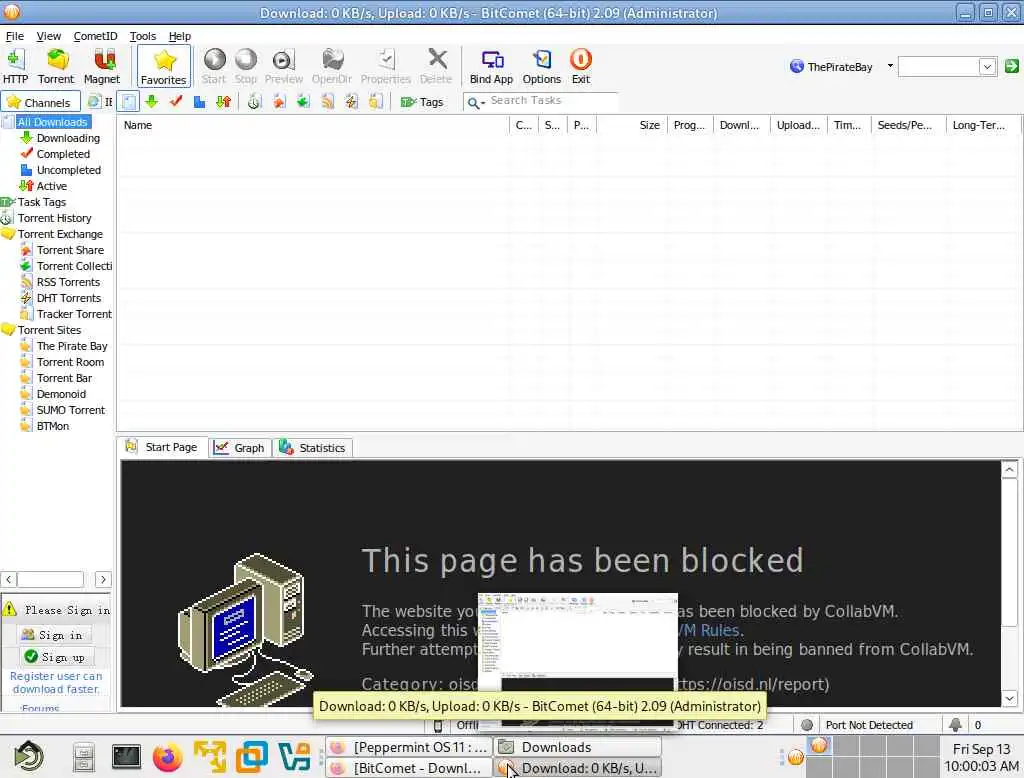Click the Channels star button
The height and width of the screenshot is (778, 1024).
point(40,102)
